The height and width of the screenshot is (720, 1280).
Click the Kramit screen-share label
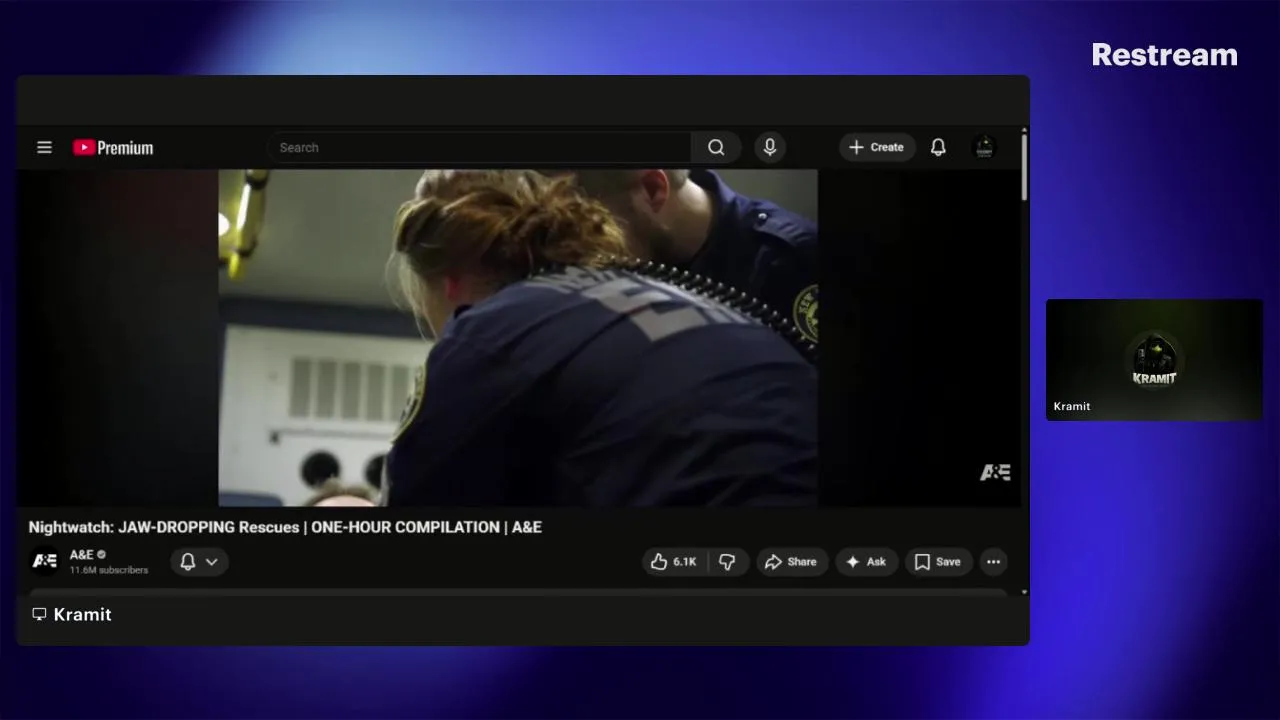pyautogui.click(x=72, y=614)
